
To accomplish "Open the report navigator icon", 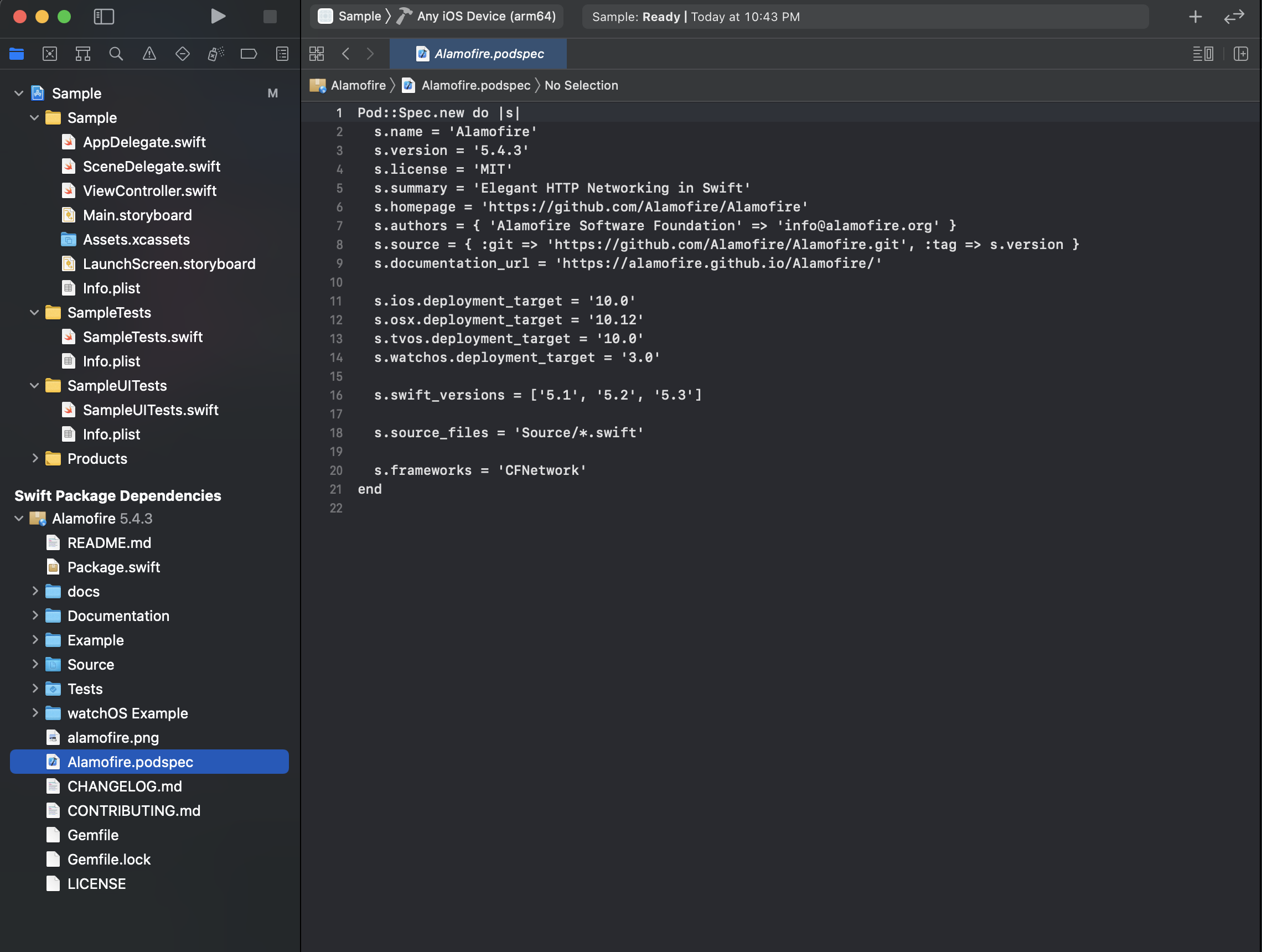I will [282, 54].
